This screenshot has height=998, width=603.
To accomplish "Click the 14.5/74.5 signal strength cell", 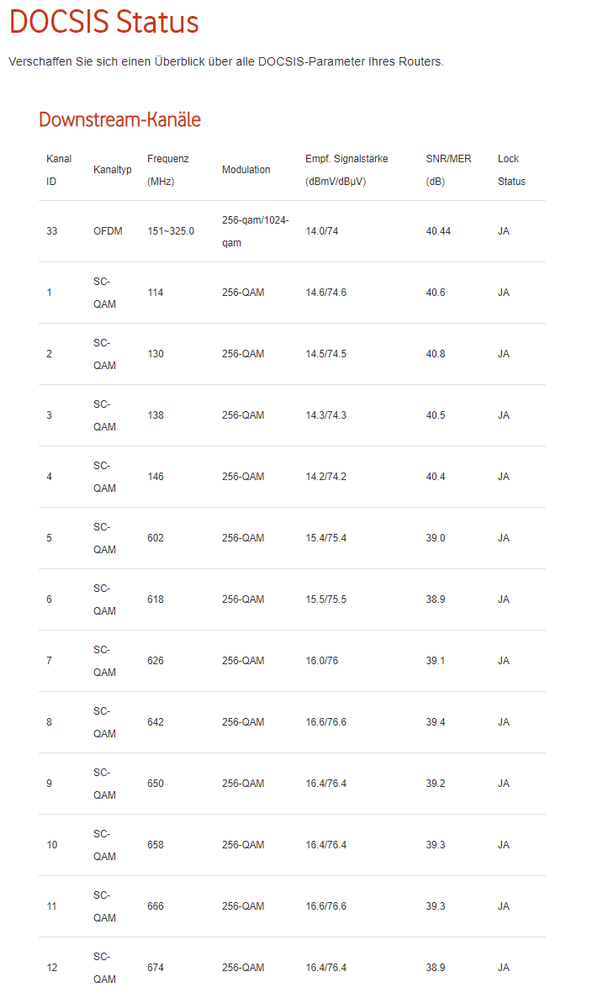I will [x=325, y=354].
